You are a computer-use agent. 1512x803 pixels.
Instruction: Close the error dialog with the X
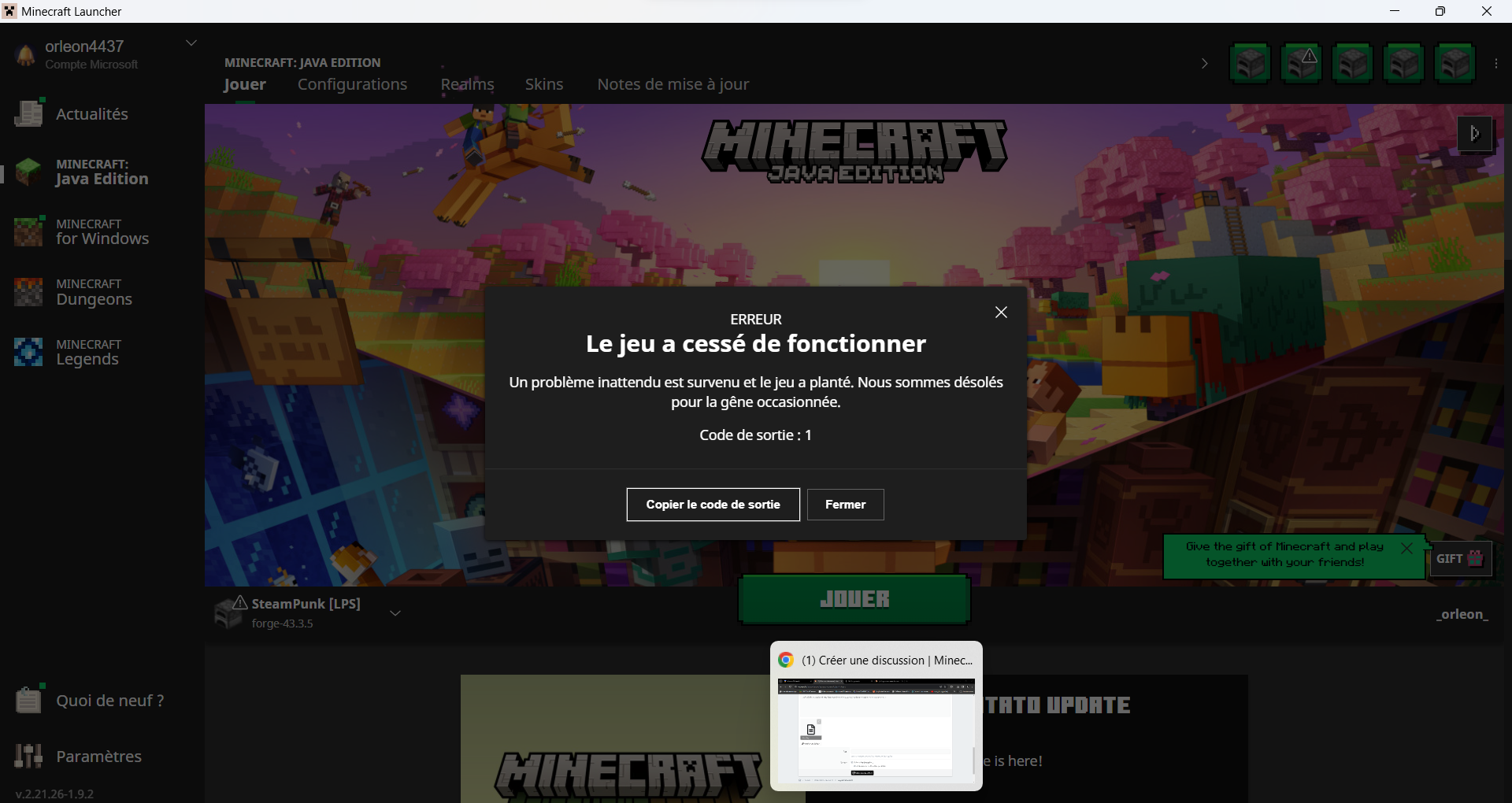click(1001, 313)
